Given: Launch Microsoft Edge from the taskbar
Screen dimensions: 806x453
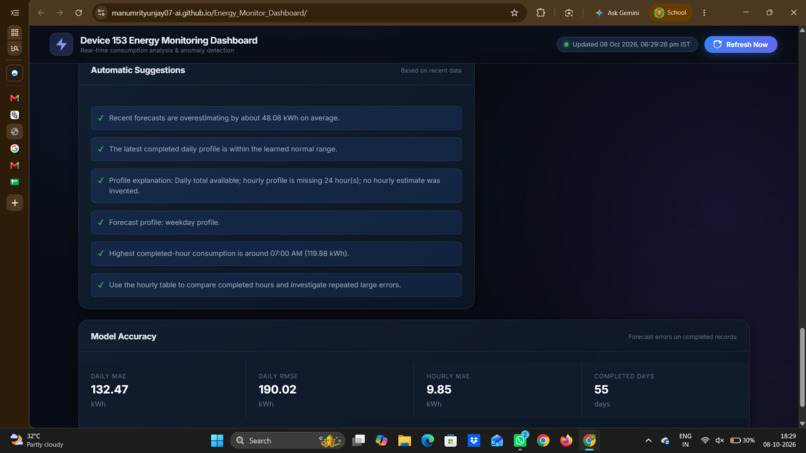Looking at the screenshot, I should point(428,440).
